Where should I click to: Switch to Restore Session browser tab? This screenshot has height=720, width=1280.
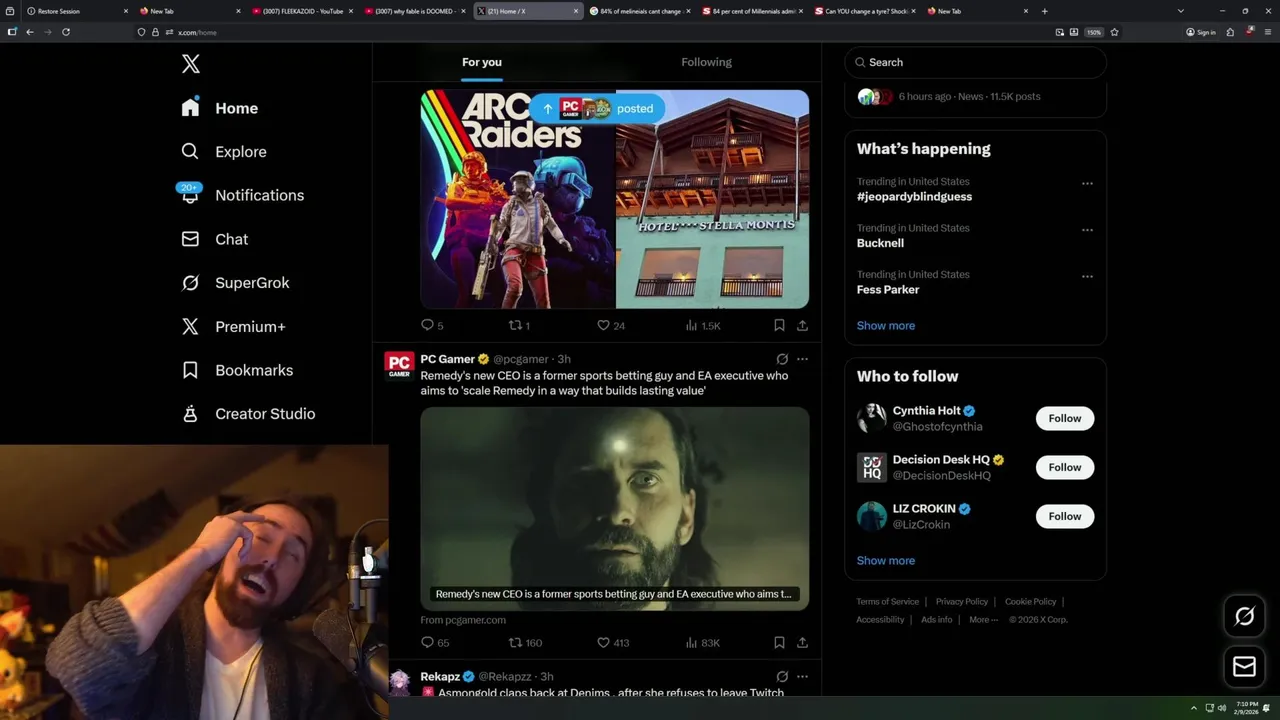pyautogui.click(x=76, y=11)
